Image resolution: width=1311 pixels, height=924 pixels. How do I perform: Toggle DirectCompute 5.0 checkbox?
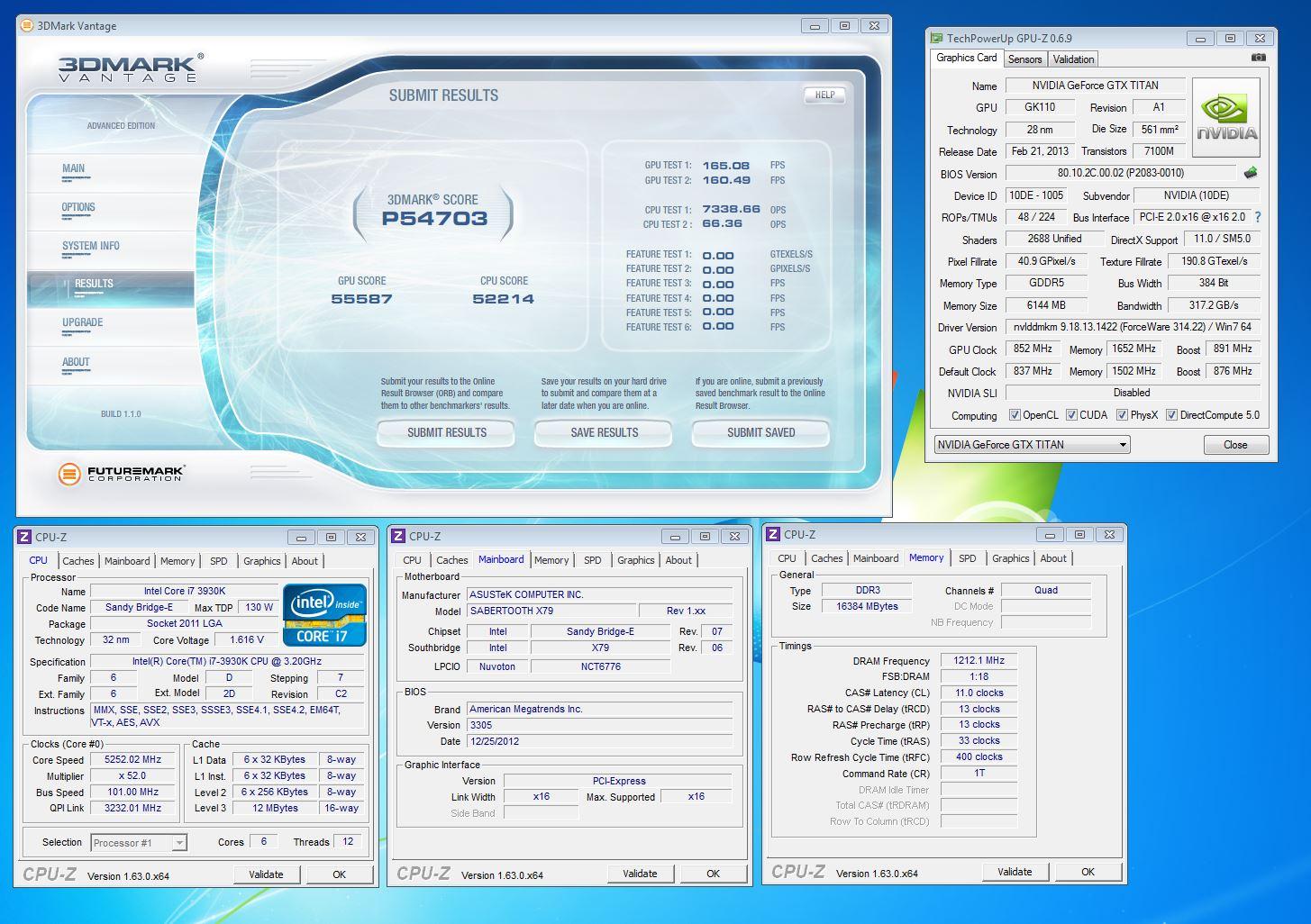[1171, 415]
